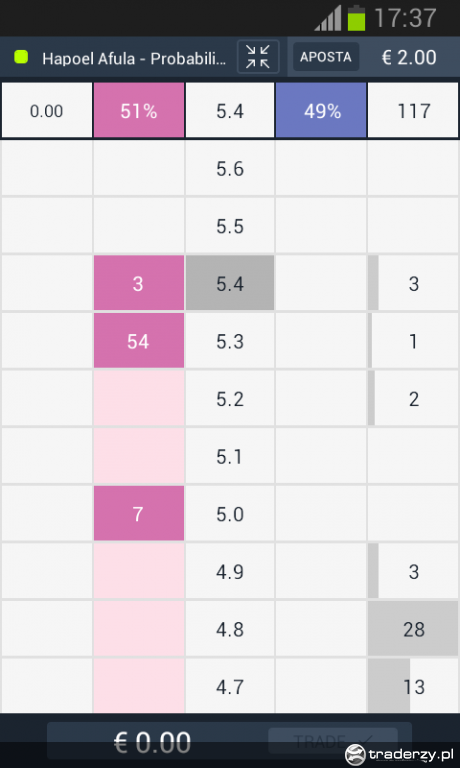Tap the 5.6 odds price row
Image resolution: width=460 pixels, height=768 pixels.
(x=230, y=168)
